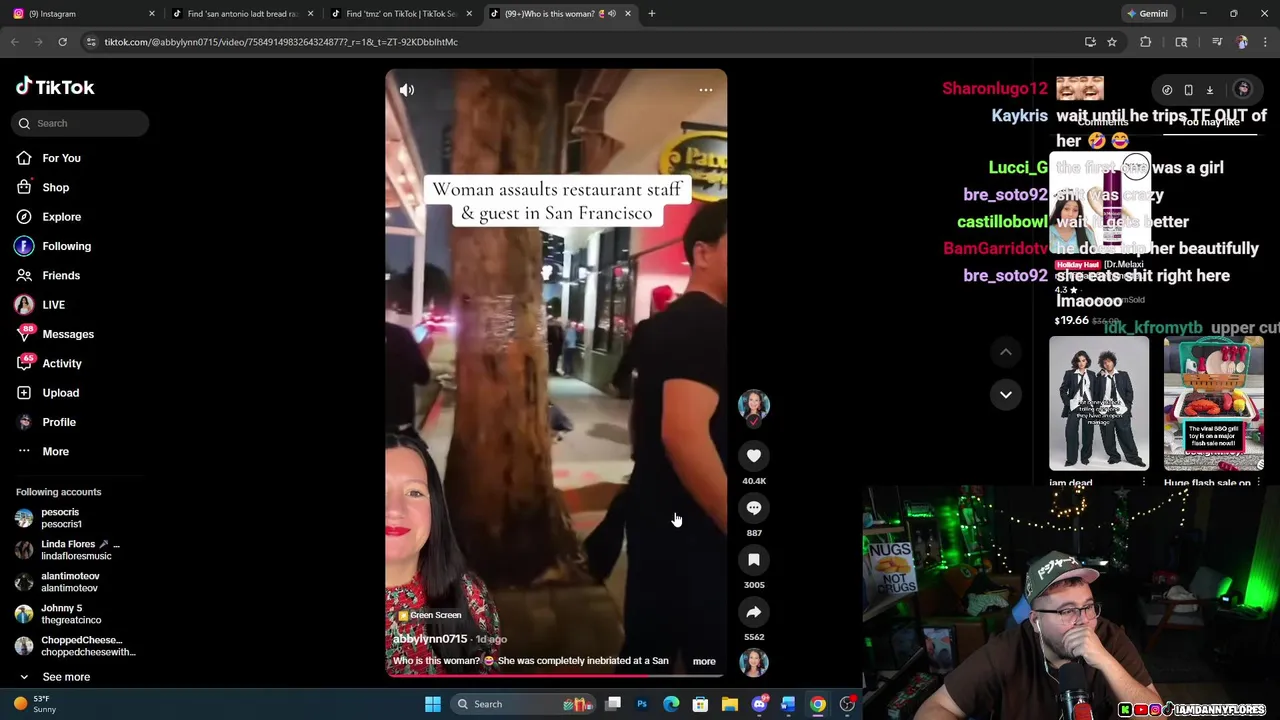Like the video with heart icon
The width and height of the screenshot is (1280, 720).
tap(754, 456)
